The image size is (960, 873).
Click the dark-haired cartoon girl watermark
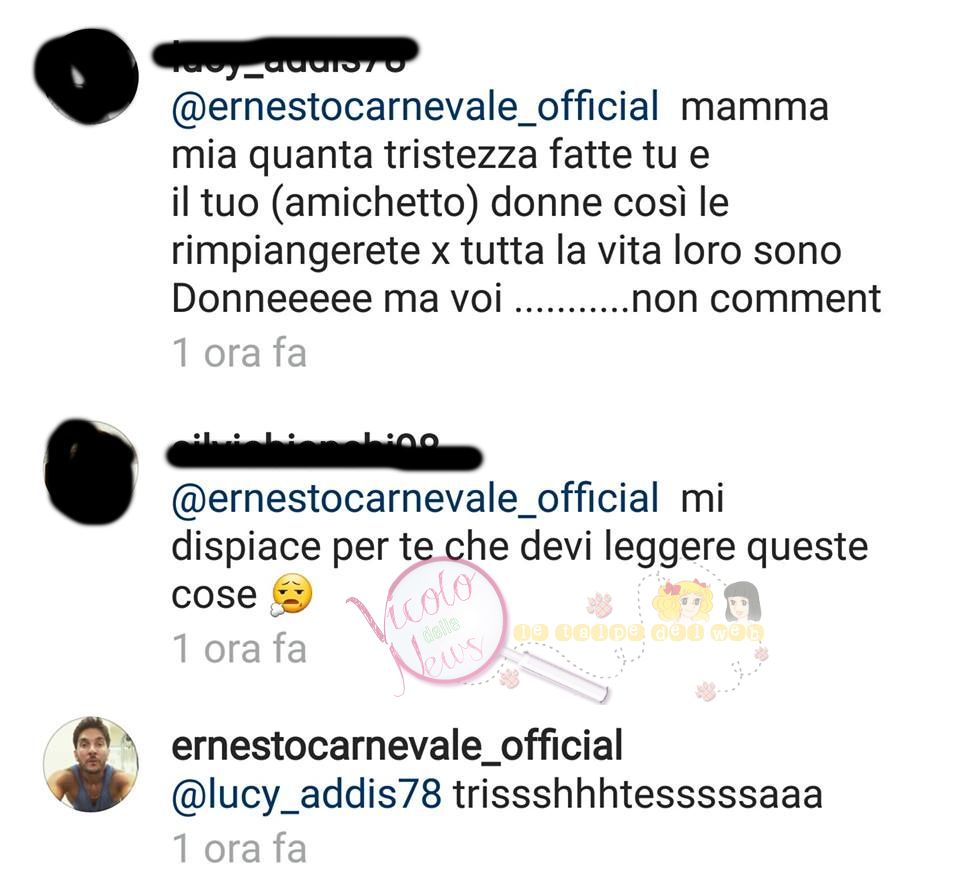coord(742,602)
